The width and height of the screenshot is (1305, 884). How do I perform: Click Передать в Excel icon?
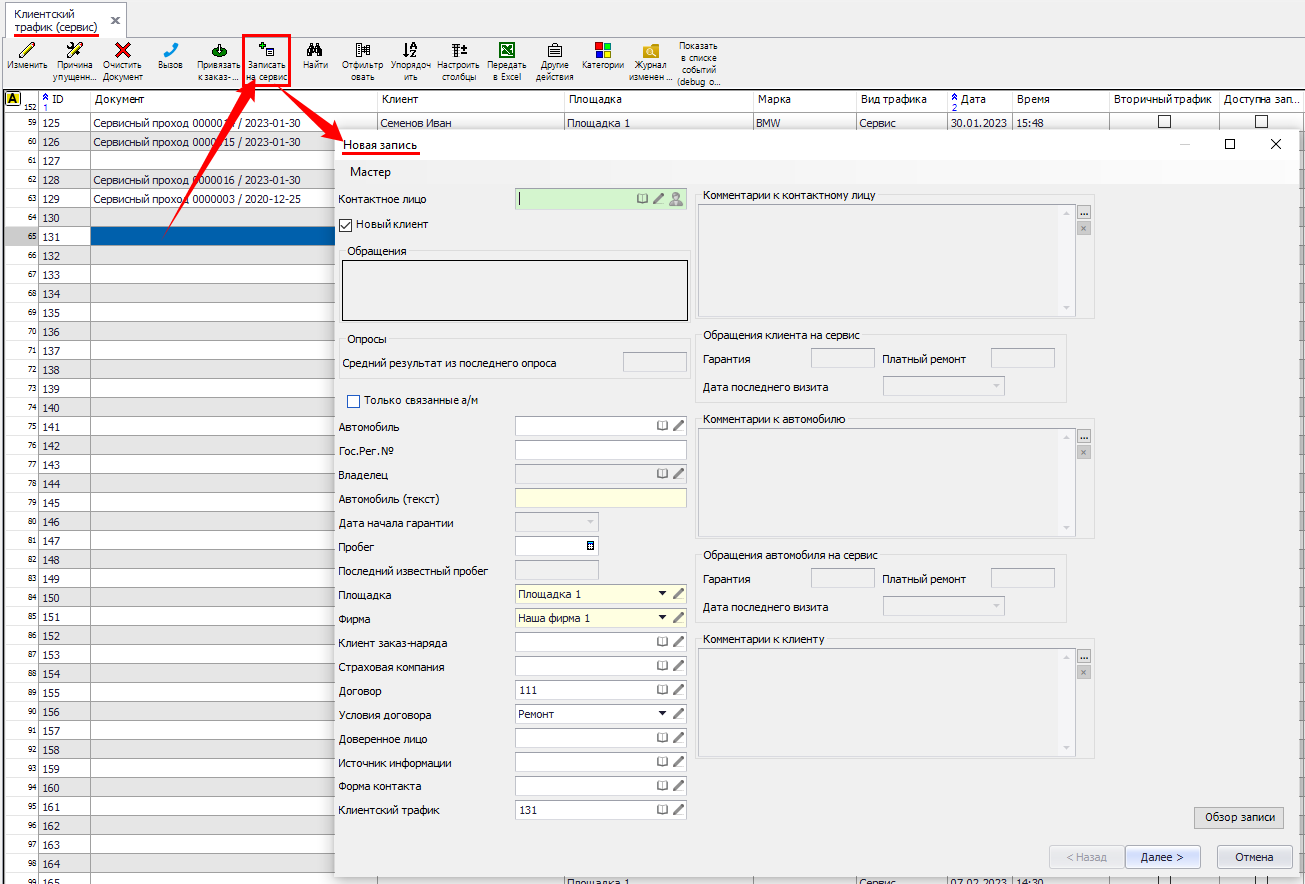pos(507,51)
